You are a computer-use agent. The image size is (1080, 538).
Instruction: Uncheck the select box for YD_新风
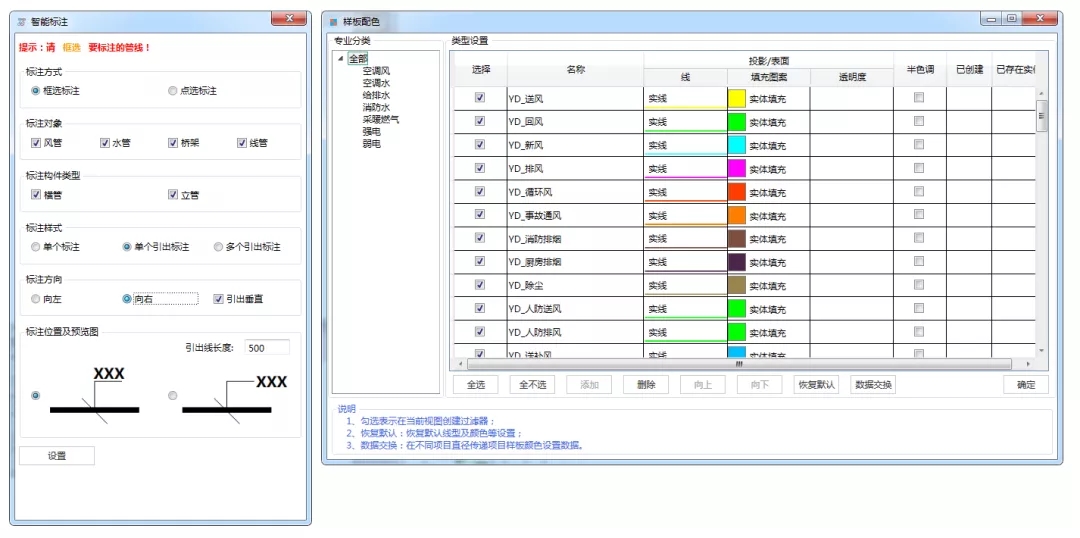pos(480,145)
